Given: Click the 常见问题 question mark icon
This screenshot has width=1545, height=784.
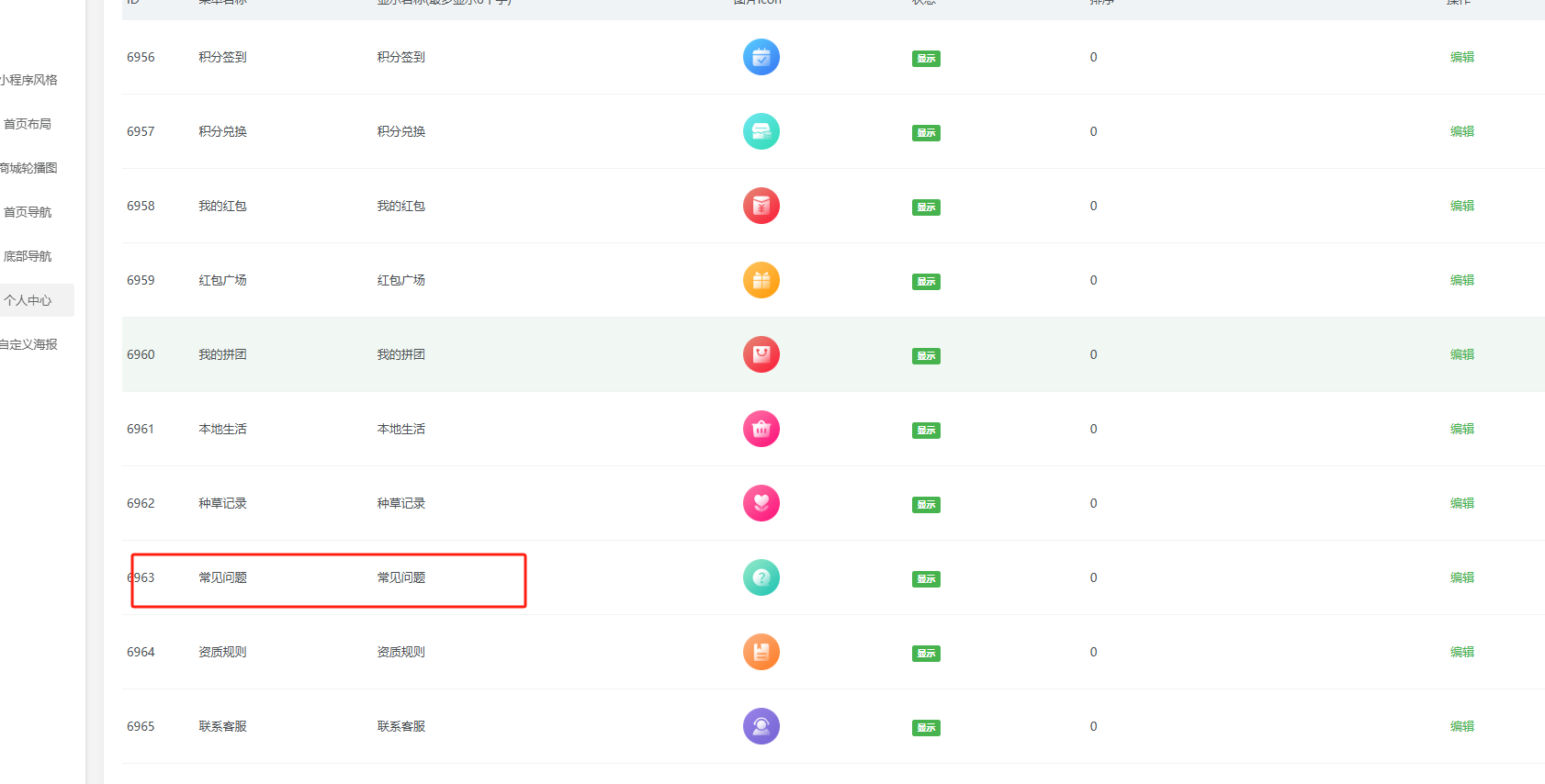Looking at the screenshot, I should click(761, 577).
